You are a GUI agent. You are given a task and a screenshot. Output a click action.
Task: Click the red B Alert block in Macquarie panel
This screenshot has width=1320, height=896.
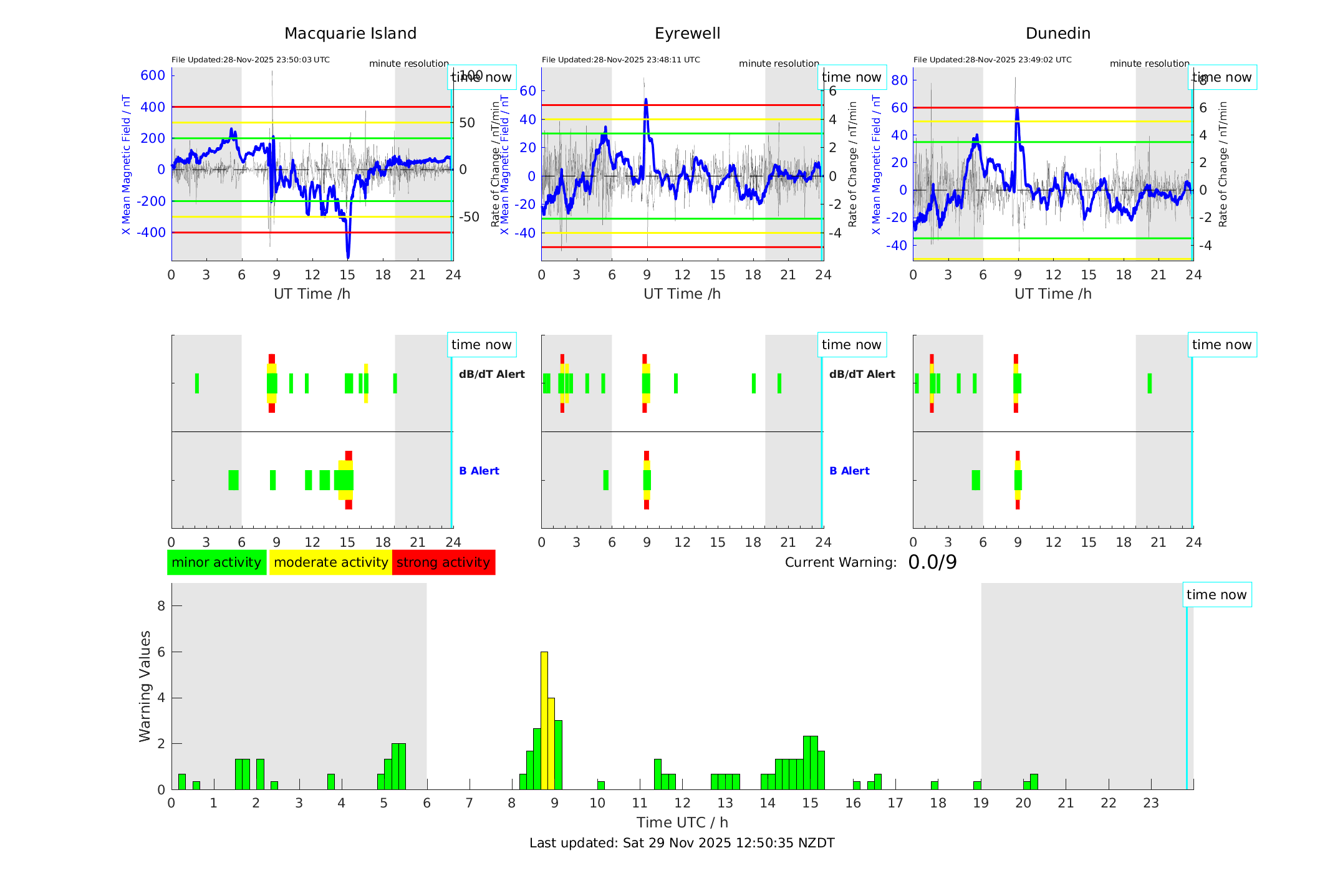point(349,455)
